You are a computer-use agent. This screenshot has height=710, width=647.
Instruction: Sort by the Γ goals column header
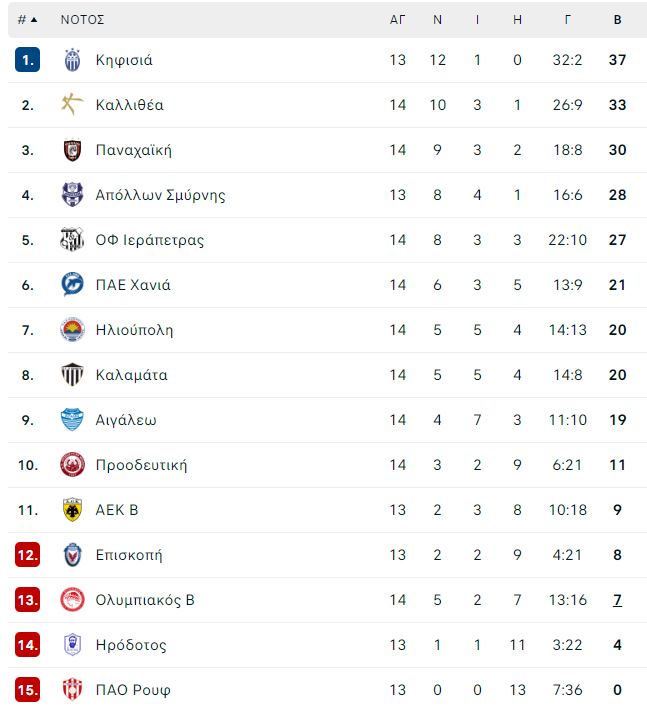coord(567,19)
